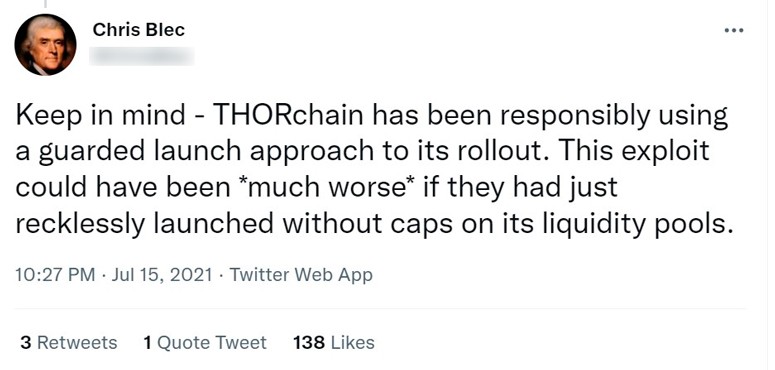Click Chris Blec's profile avatar picture
775x370 pixels.
tap(45, 45)
